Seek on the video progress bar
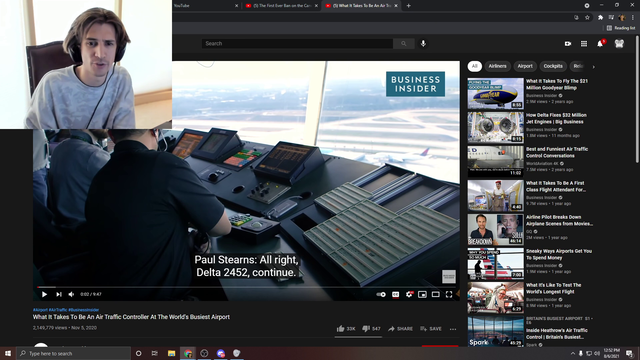The image size is (640, 360). 247,287
